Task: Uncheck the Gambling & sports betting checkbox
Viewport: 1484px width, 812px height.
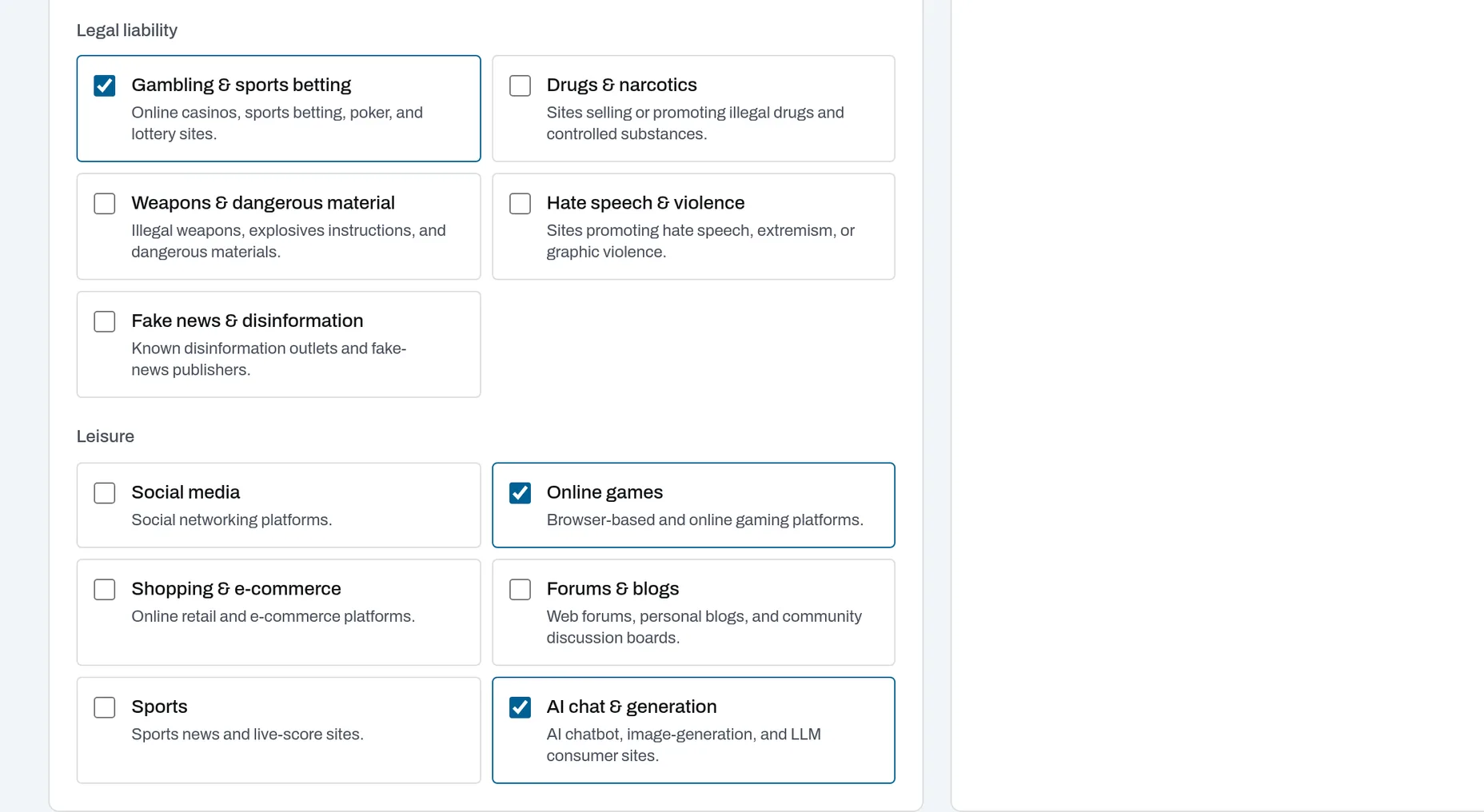Action: [x=105, y=86]
